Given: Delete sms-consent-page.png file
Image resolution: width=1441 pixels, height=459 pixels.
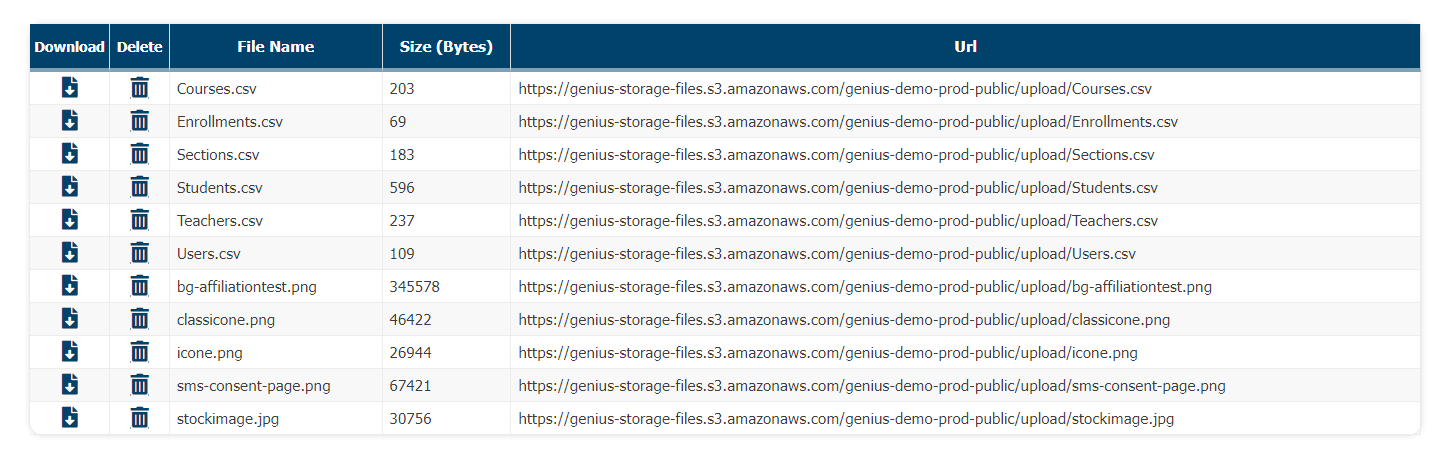Looking at the screenshot, I should (140, 385).
